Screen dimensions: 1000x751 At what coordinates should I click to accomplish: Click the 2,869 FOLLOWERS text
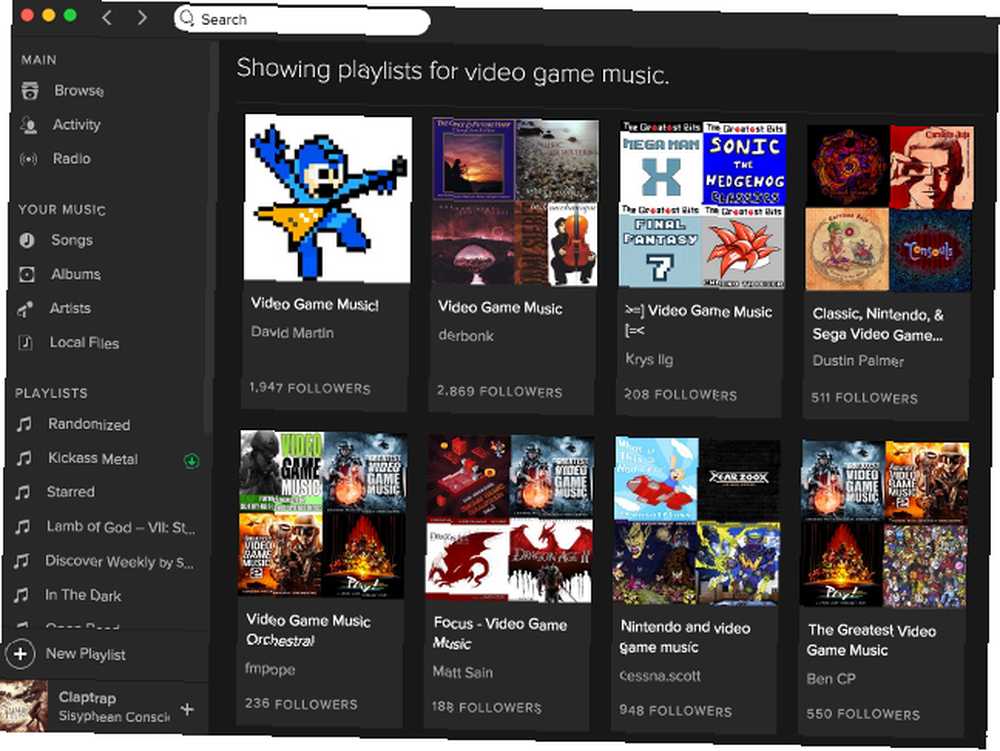tap(499, 391)
